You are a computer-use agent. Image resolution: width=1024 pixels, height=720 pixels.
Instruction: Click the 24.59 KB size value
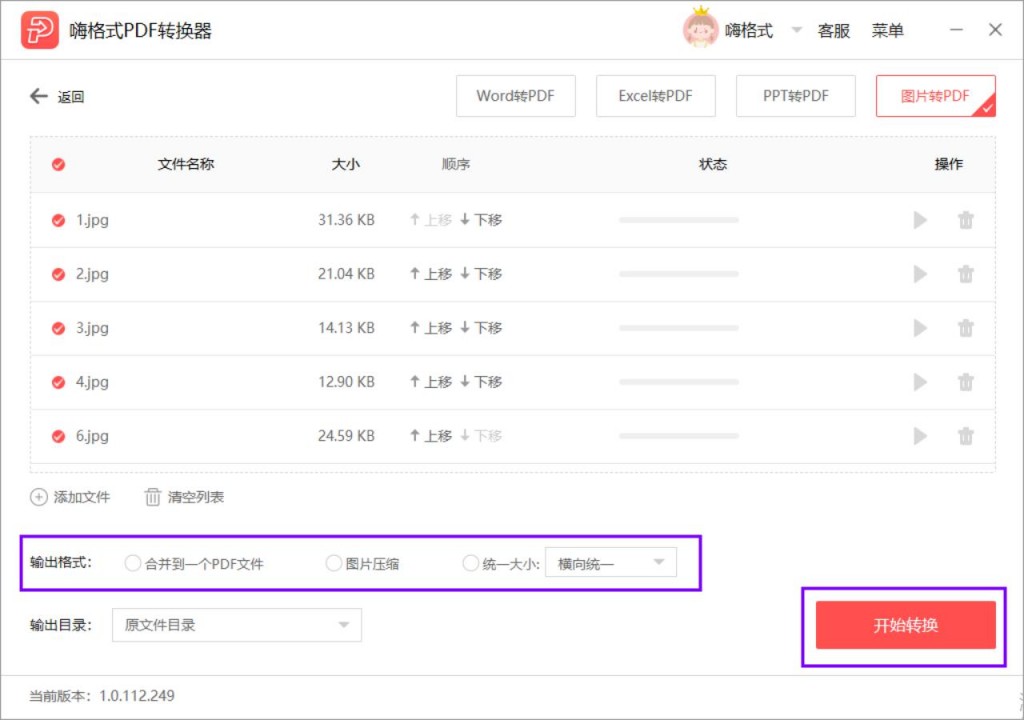[346, 436]
